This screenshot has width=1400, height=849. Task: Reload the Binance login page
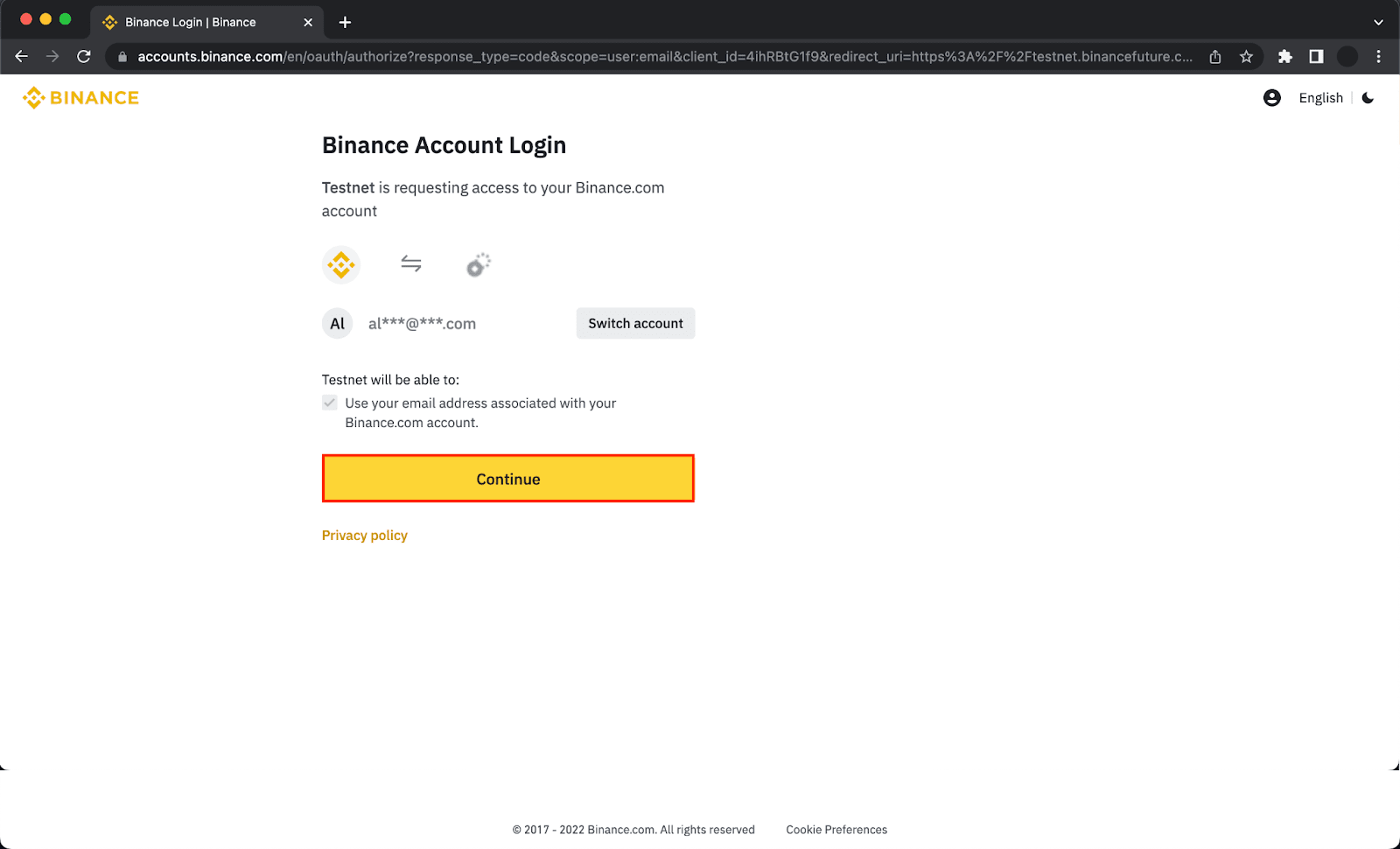tap(84, 57)
